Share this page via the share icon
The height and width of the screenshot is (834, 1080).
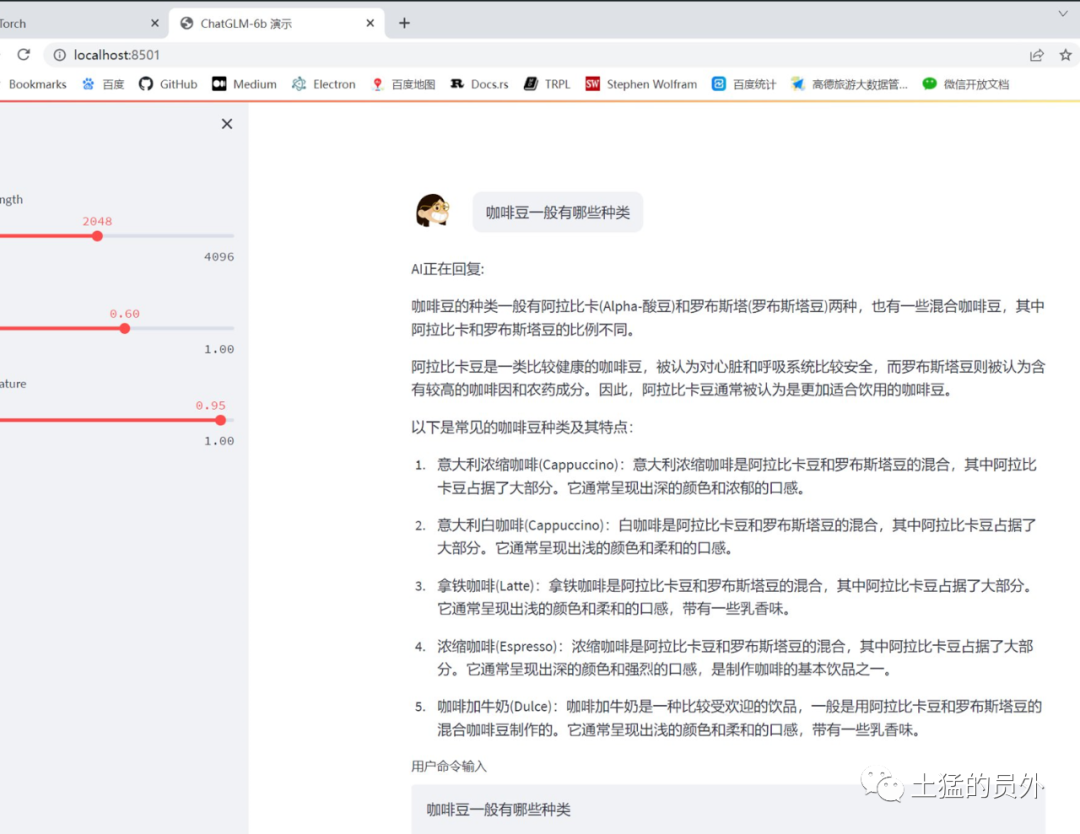pos(1037,55)
